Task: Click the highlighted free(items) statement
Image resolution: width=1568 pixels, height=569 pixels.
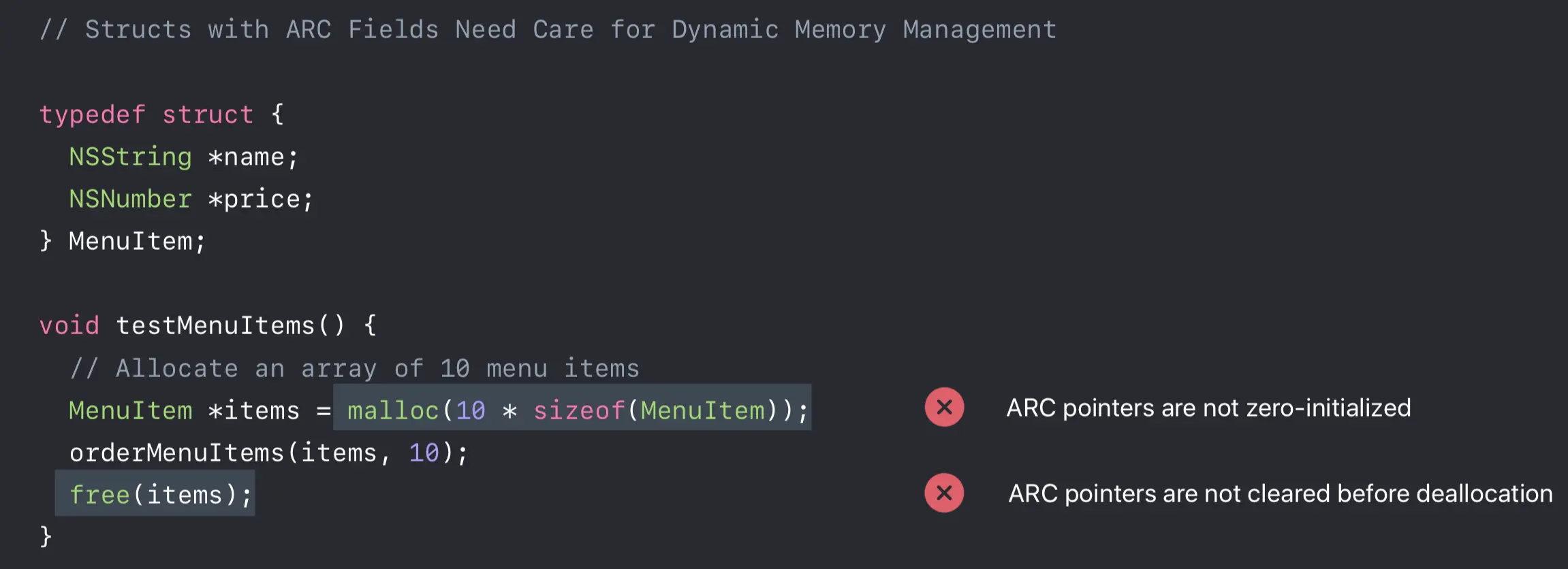Action: [155, 493]
